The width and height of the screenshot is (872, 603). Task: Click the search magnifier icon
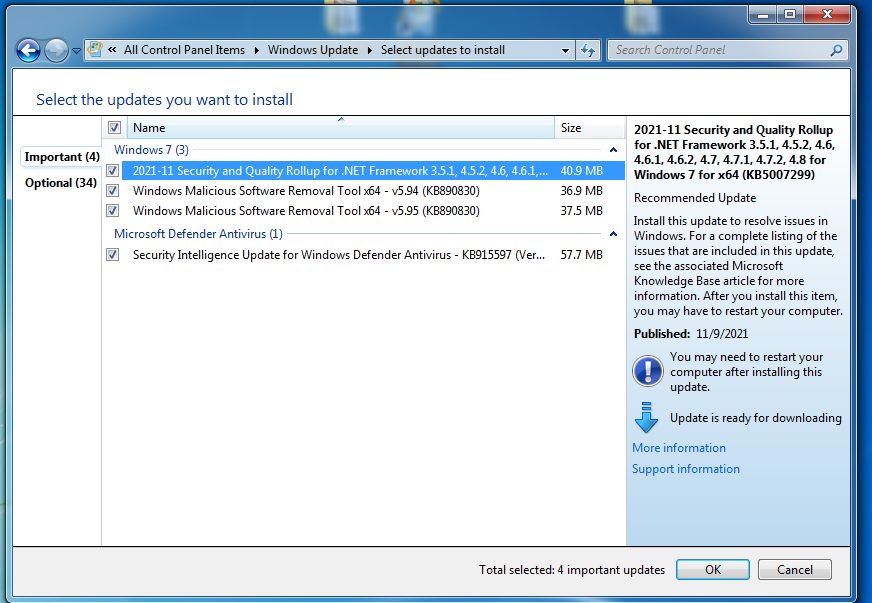tap(836, 50)
